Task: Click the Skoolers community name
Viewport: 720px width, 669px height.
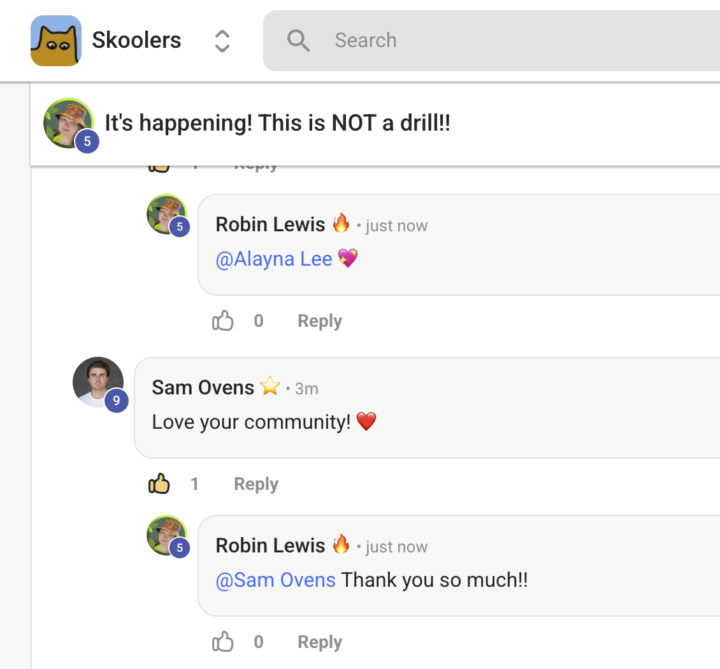Action: (x=136, y=40)
